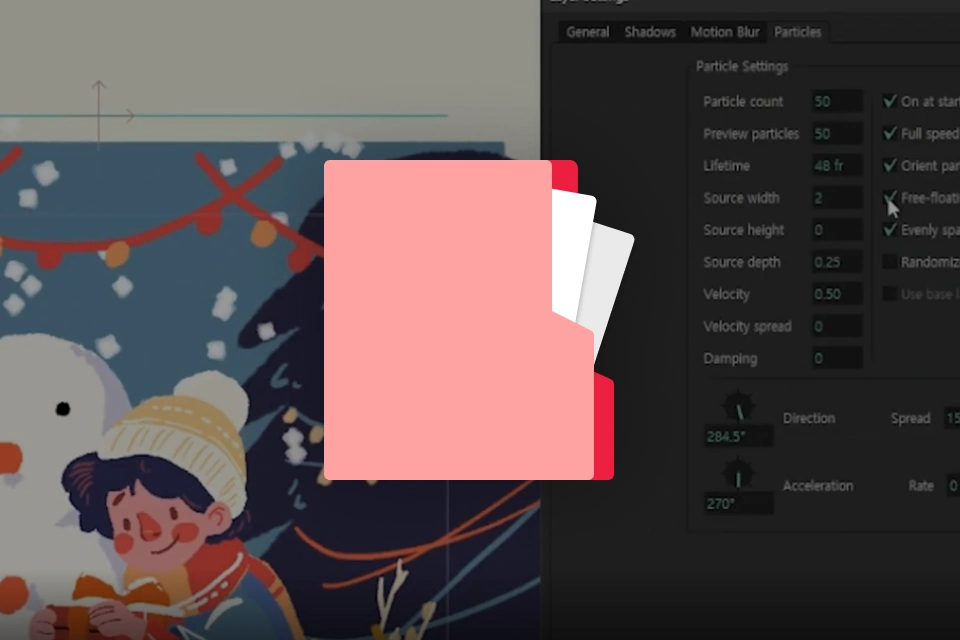Click the Source width field

pos(836,198)
